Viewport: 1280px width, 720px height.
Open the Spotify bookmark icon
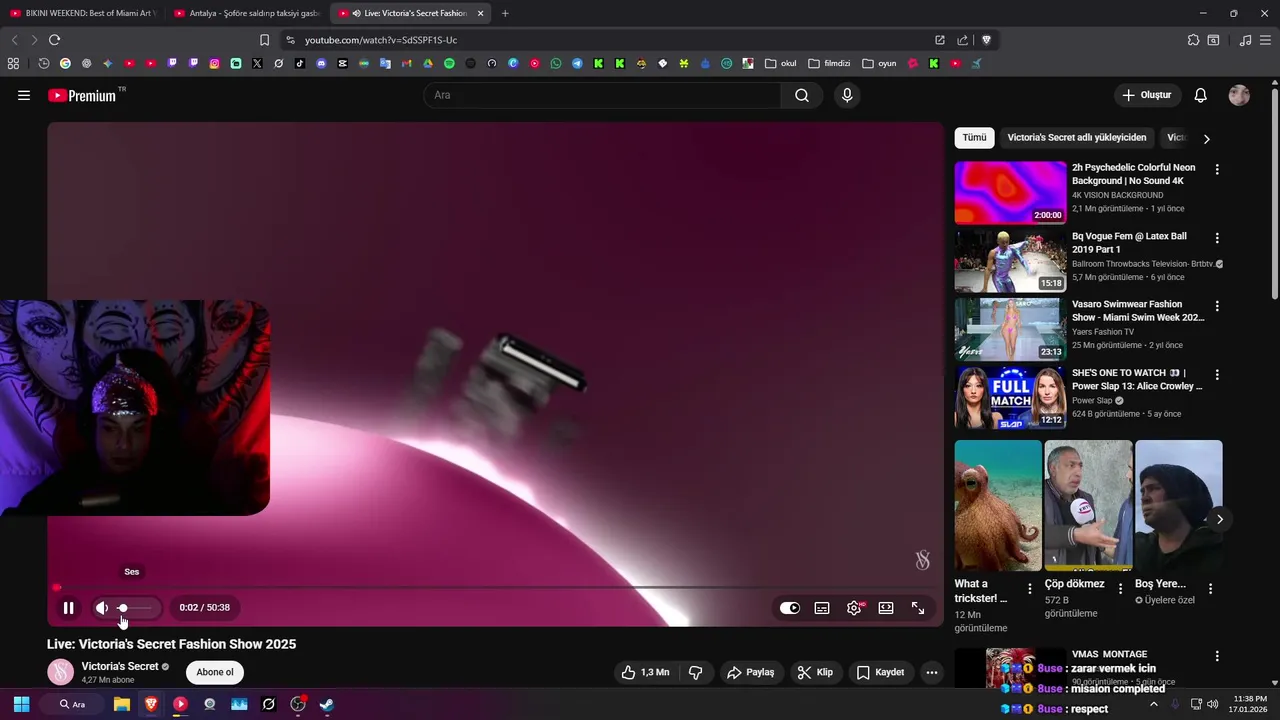pyautogui.click(x=449, y=63)
